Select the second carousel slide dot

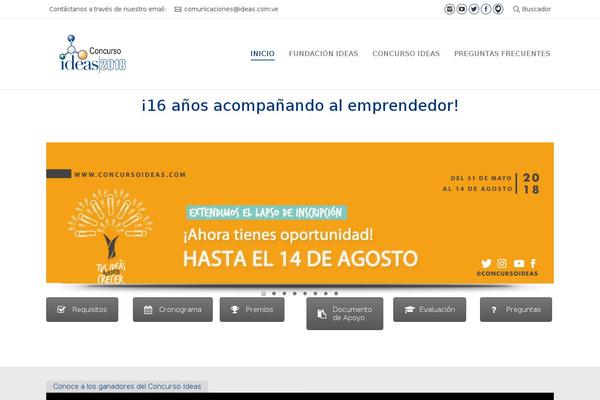(274, 293)
